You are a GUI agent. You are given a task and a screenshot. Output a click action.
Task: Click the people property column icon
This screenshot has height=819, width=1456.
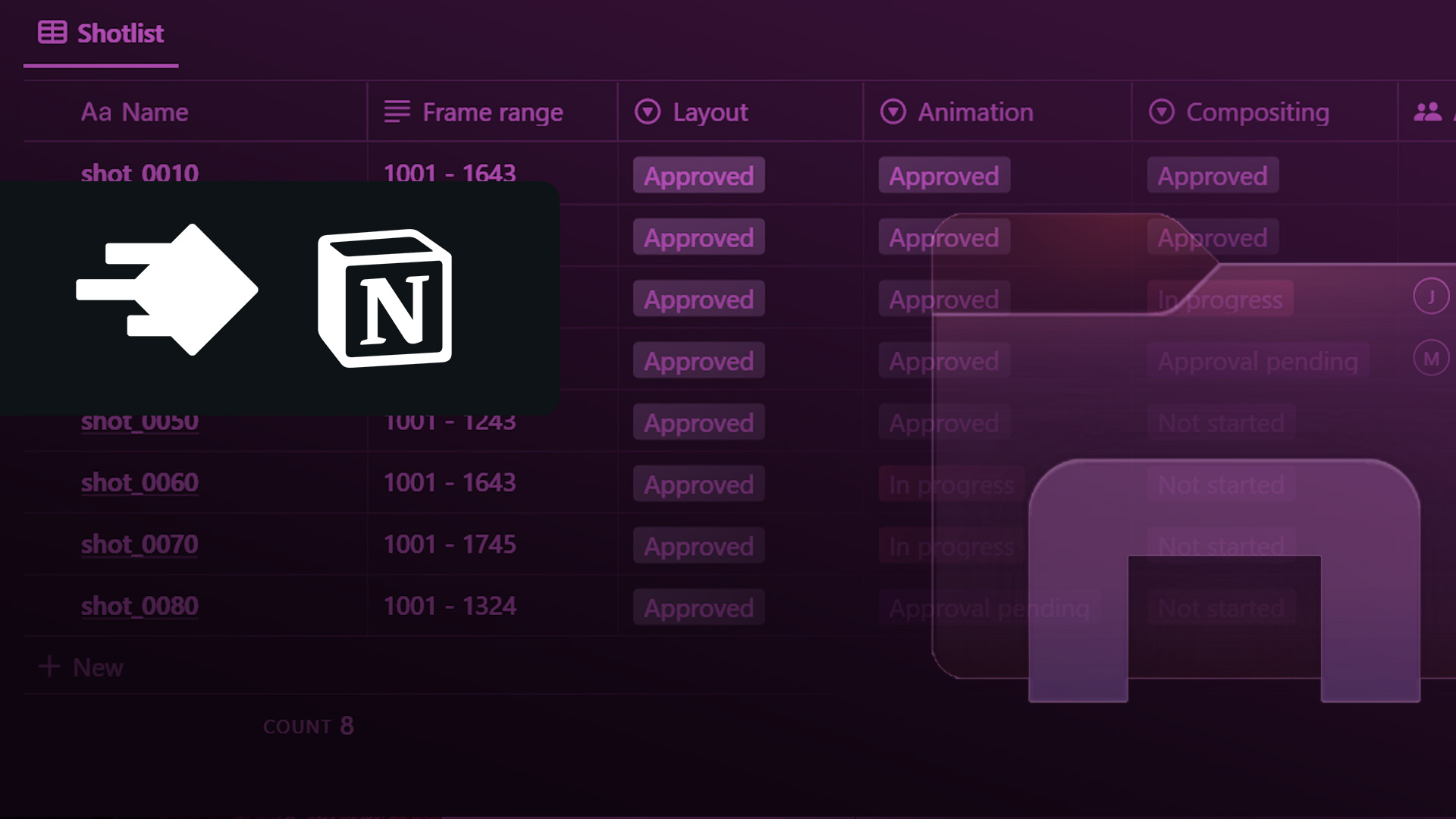(1427, 112)
